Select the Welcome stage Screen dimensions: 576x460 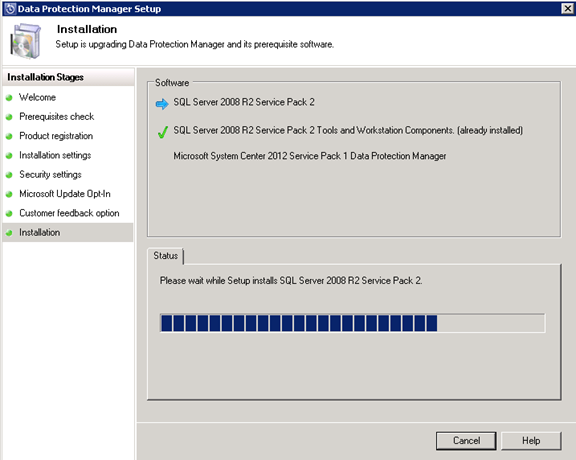37,97
